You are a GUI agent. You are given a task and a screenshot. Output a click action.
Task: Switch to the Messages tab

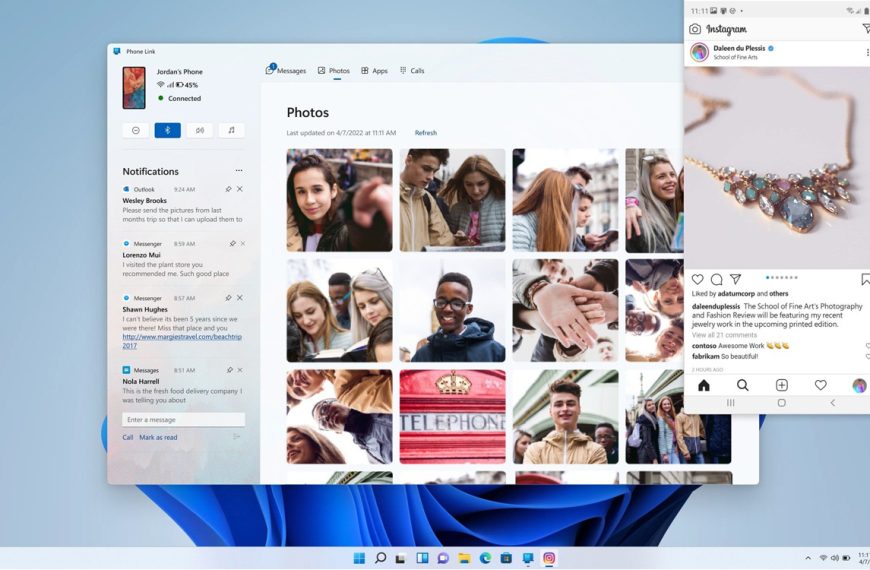click(286, 70)
